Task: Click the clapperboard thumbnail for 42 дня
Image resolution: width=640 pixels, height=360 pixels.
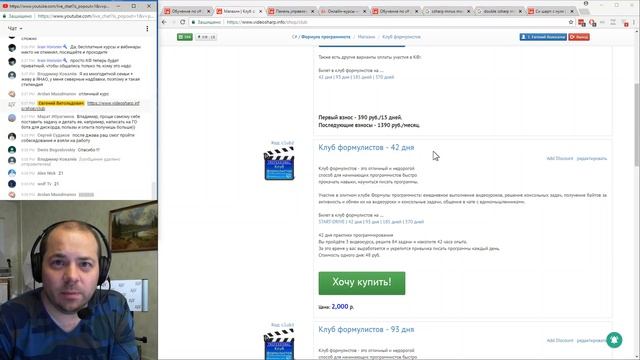Action: [279, 164]
